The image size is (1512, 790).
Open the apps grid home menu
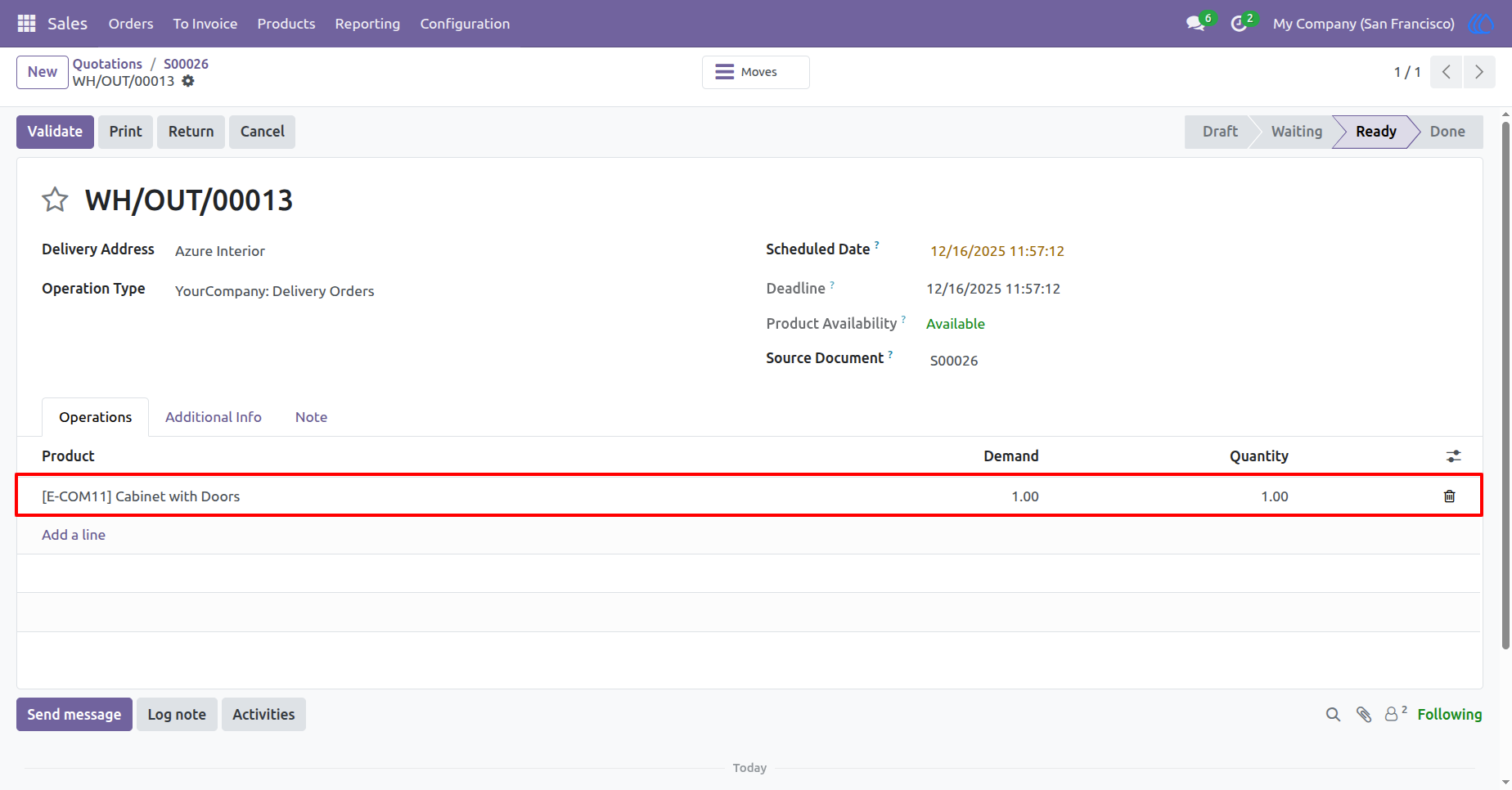click(26, 24)
